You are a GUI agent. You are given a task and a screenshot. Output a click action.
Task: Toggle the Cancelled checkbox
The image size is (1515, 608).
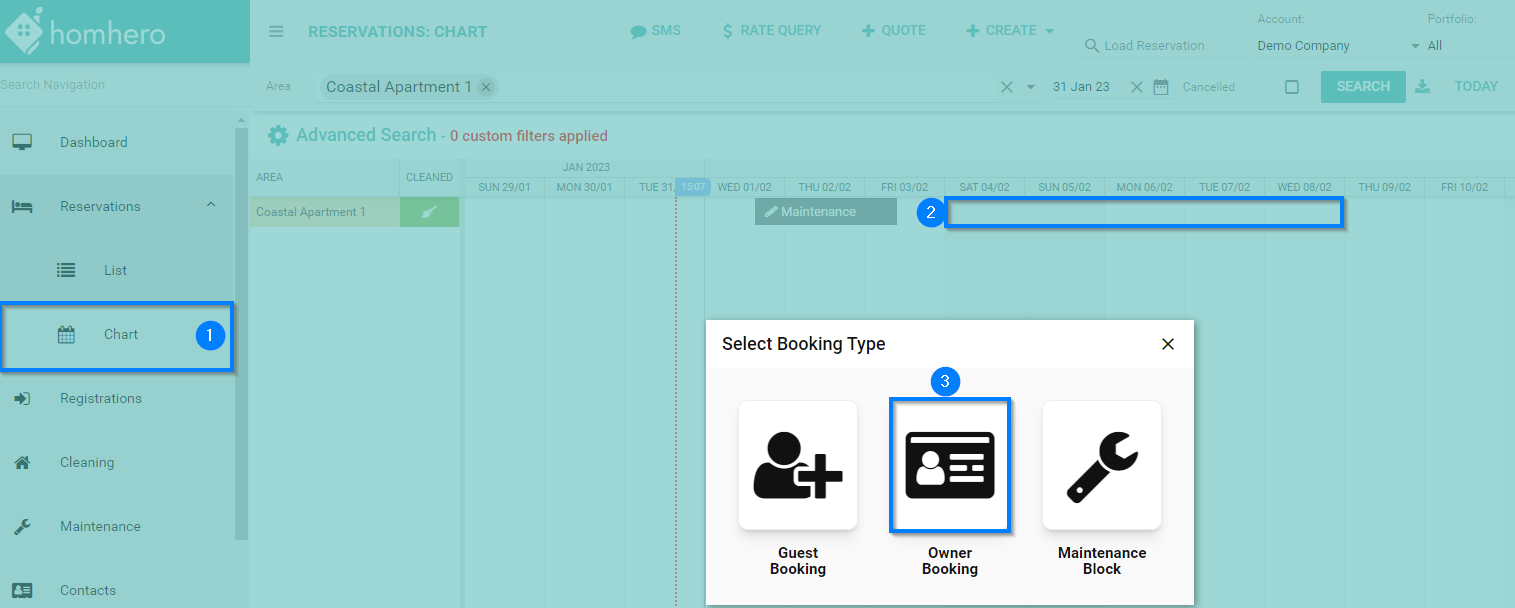coord(1291,87)
